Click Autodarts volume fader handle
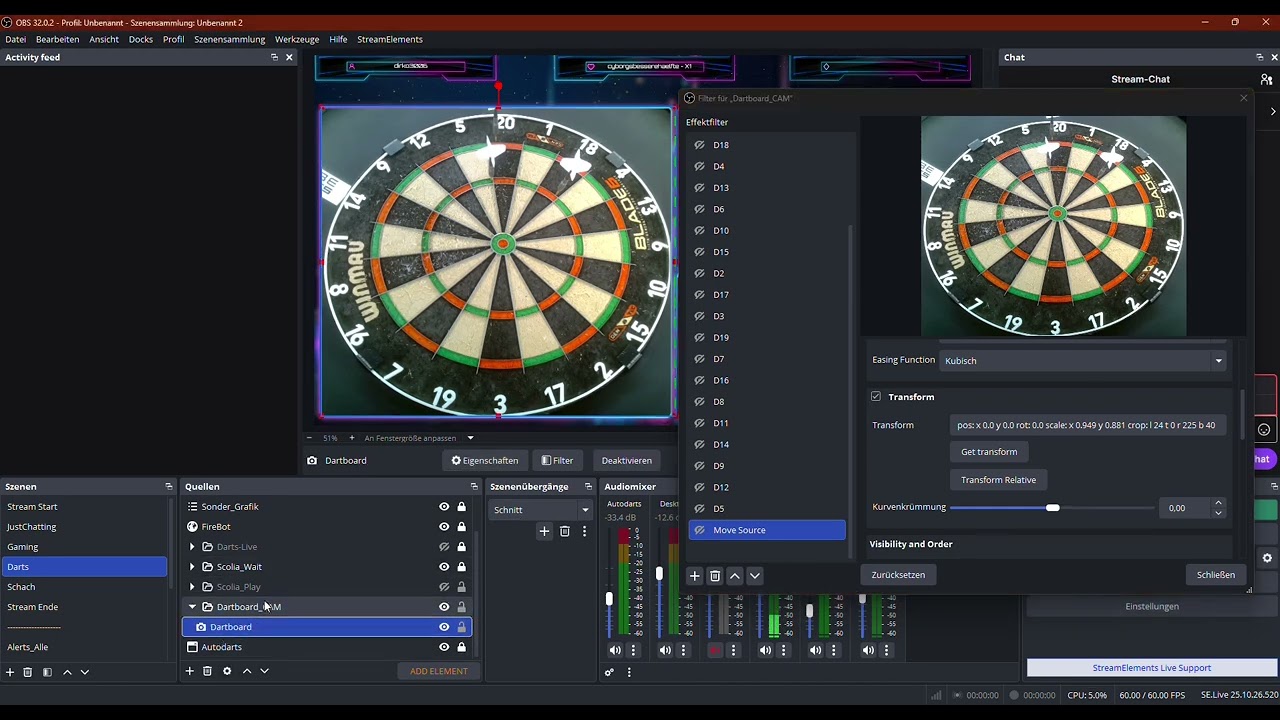The image size is (1280, 720). [x=609, y=599]
